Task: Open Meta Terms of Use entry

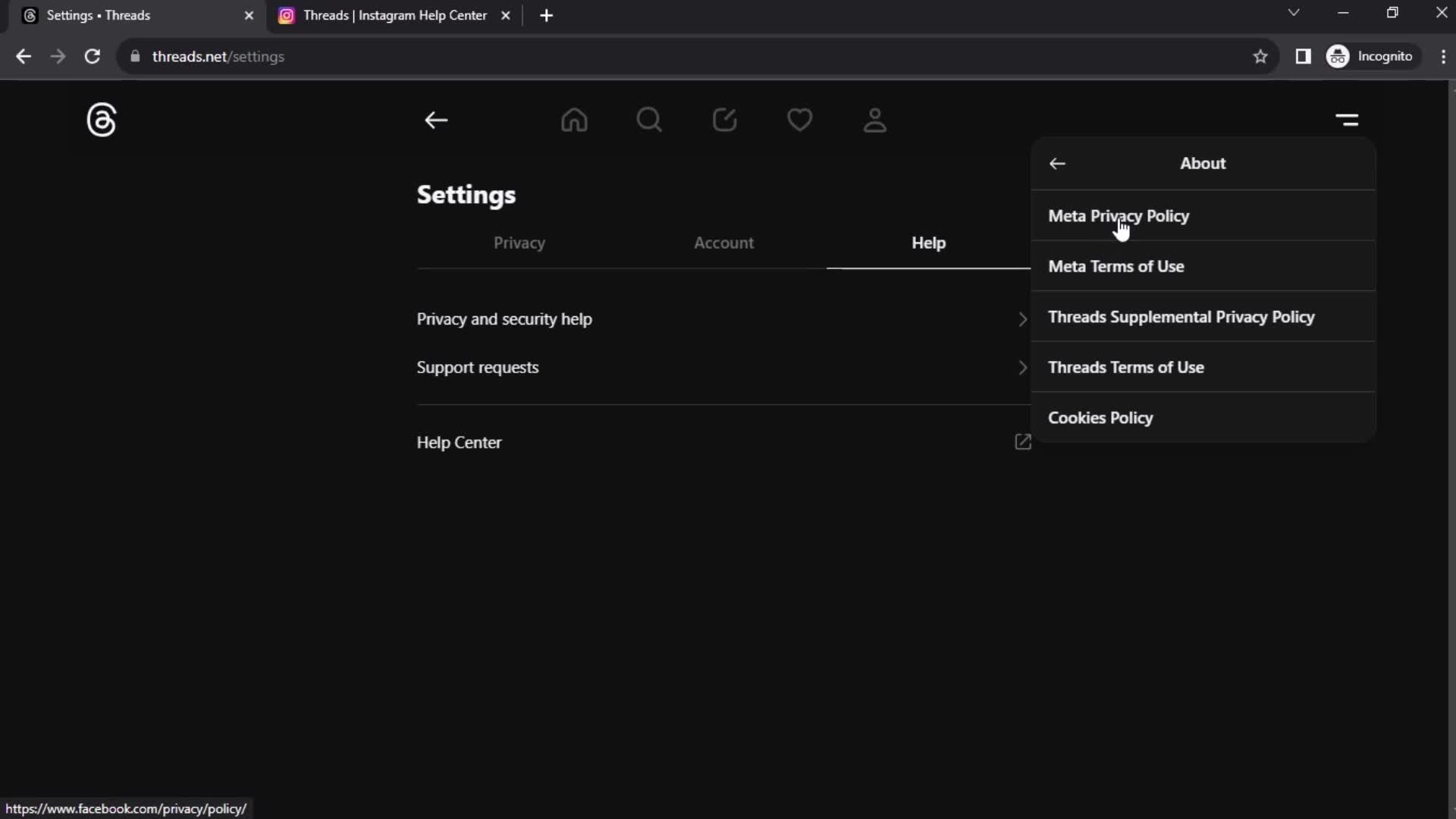Action: pyautogui.click(x=1203, y=266)
